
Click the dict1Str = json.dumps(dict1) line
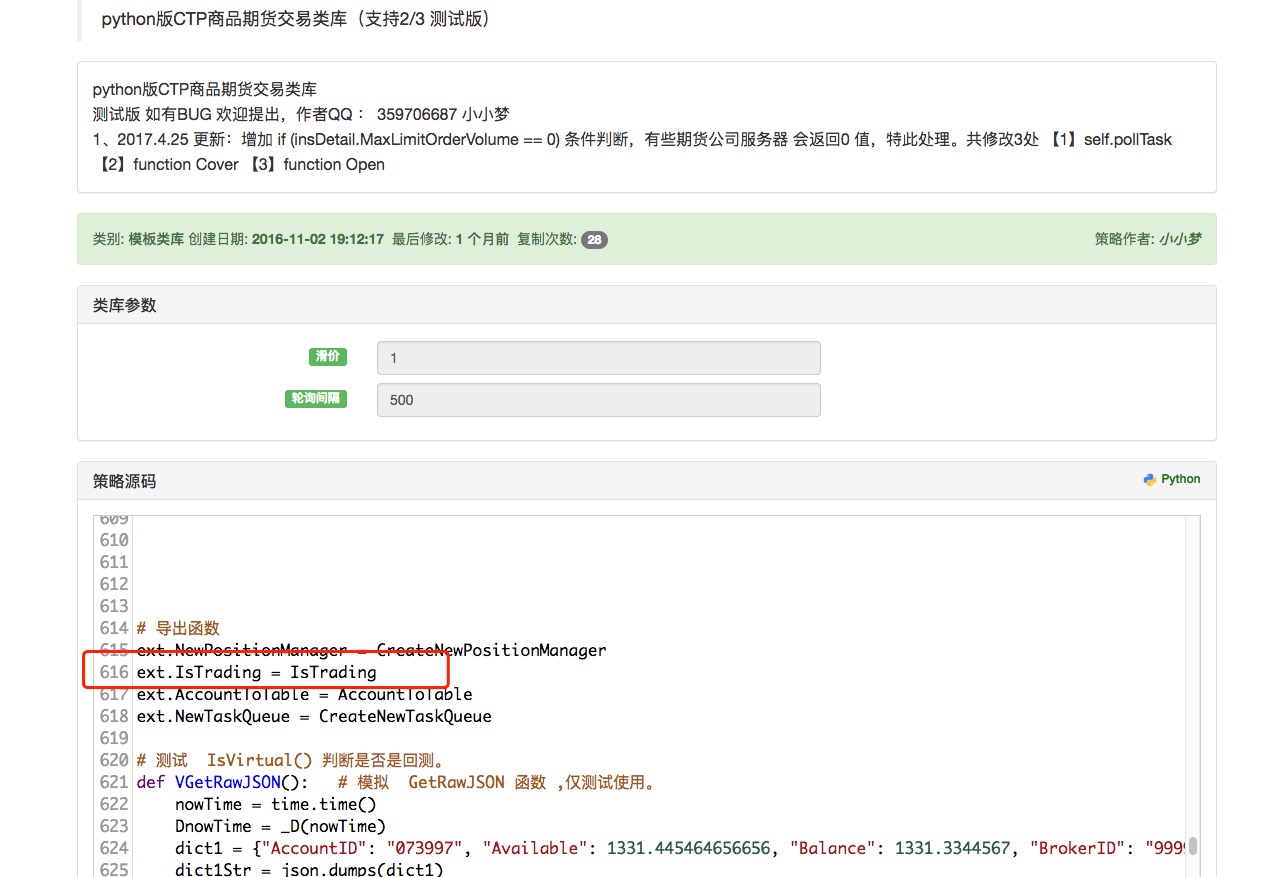309,869
